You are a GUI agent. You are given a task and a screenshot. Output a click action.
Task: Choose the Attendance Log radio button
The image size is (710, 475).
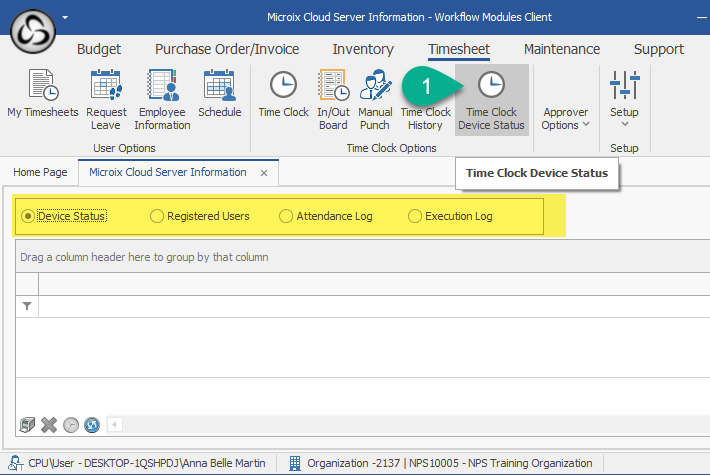[287, 216]
